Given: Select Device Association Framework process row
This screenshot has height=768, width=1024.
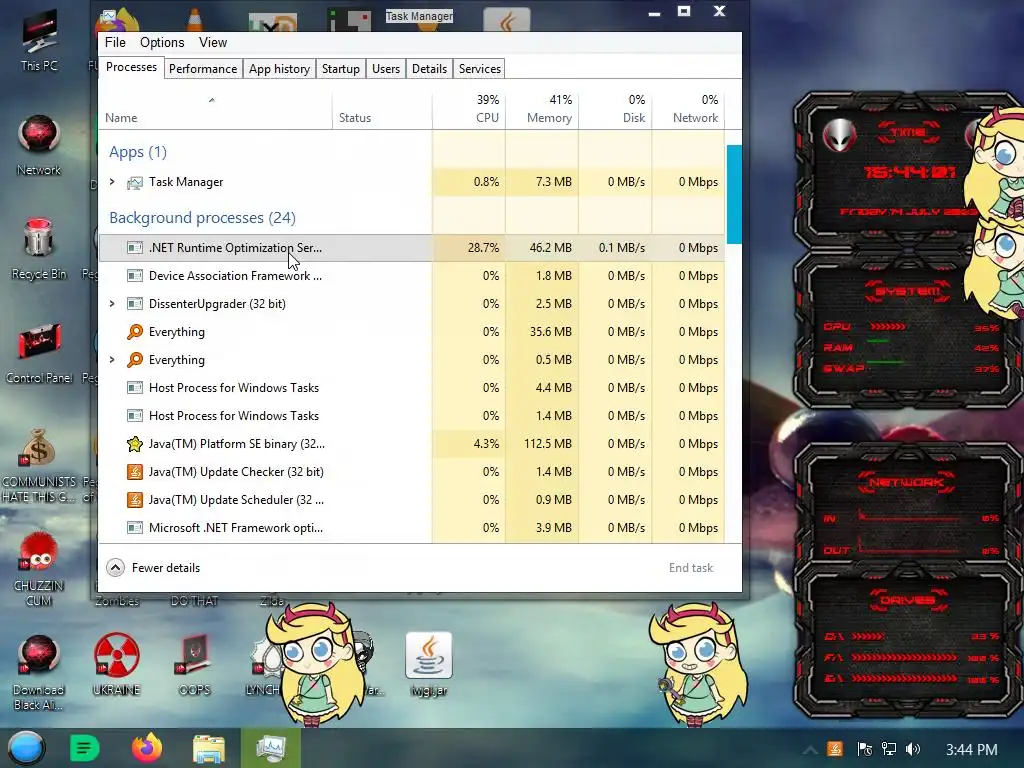Looking at the screenshot, I should [411, 276].
